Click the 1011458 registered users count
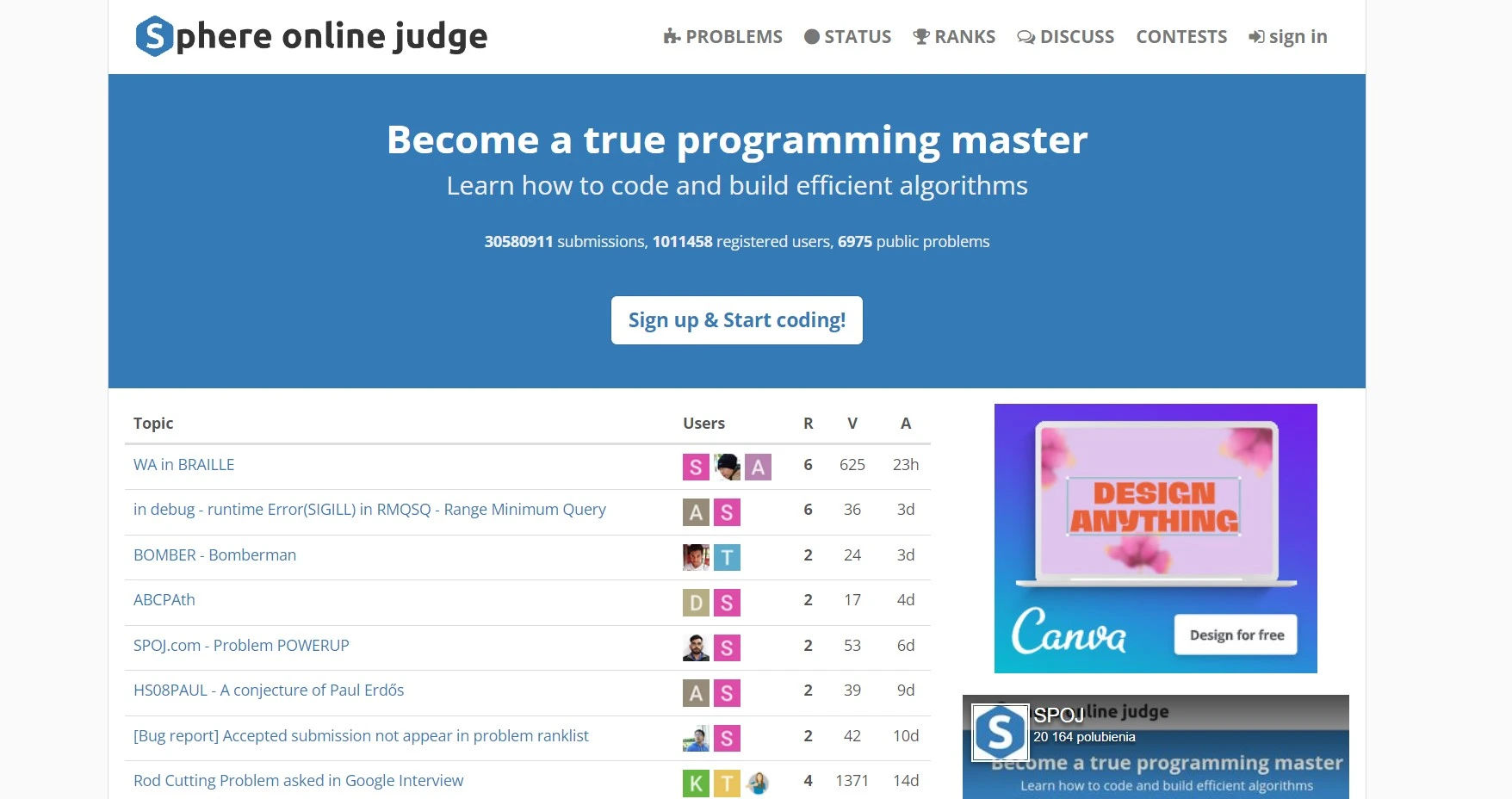 (682, 242)
